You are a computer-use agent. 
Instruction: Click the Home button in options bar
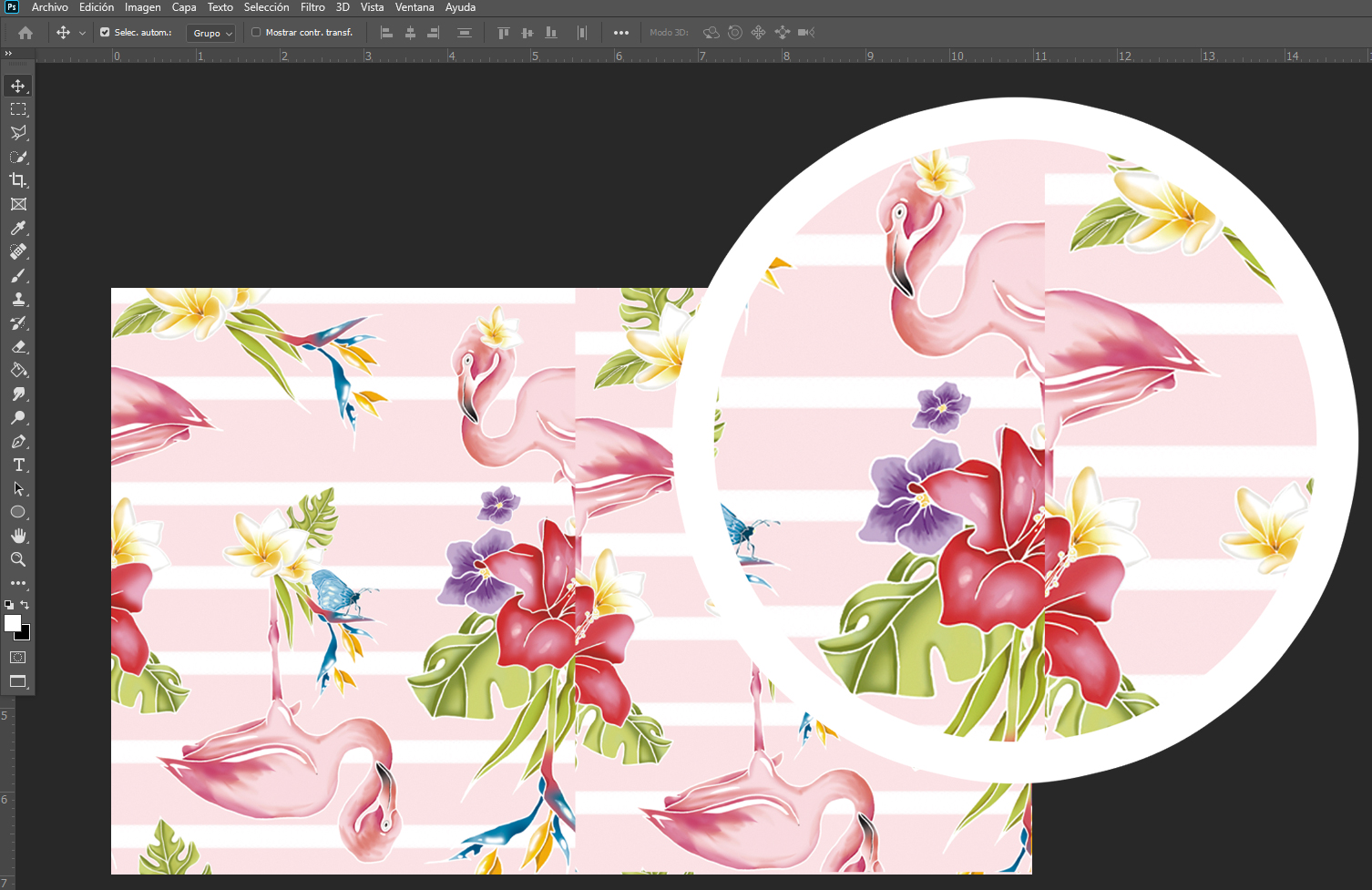[26, 33]
